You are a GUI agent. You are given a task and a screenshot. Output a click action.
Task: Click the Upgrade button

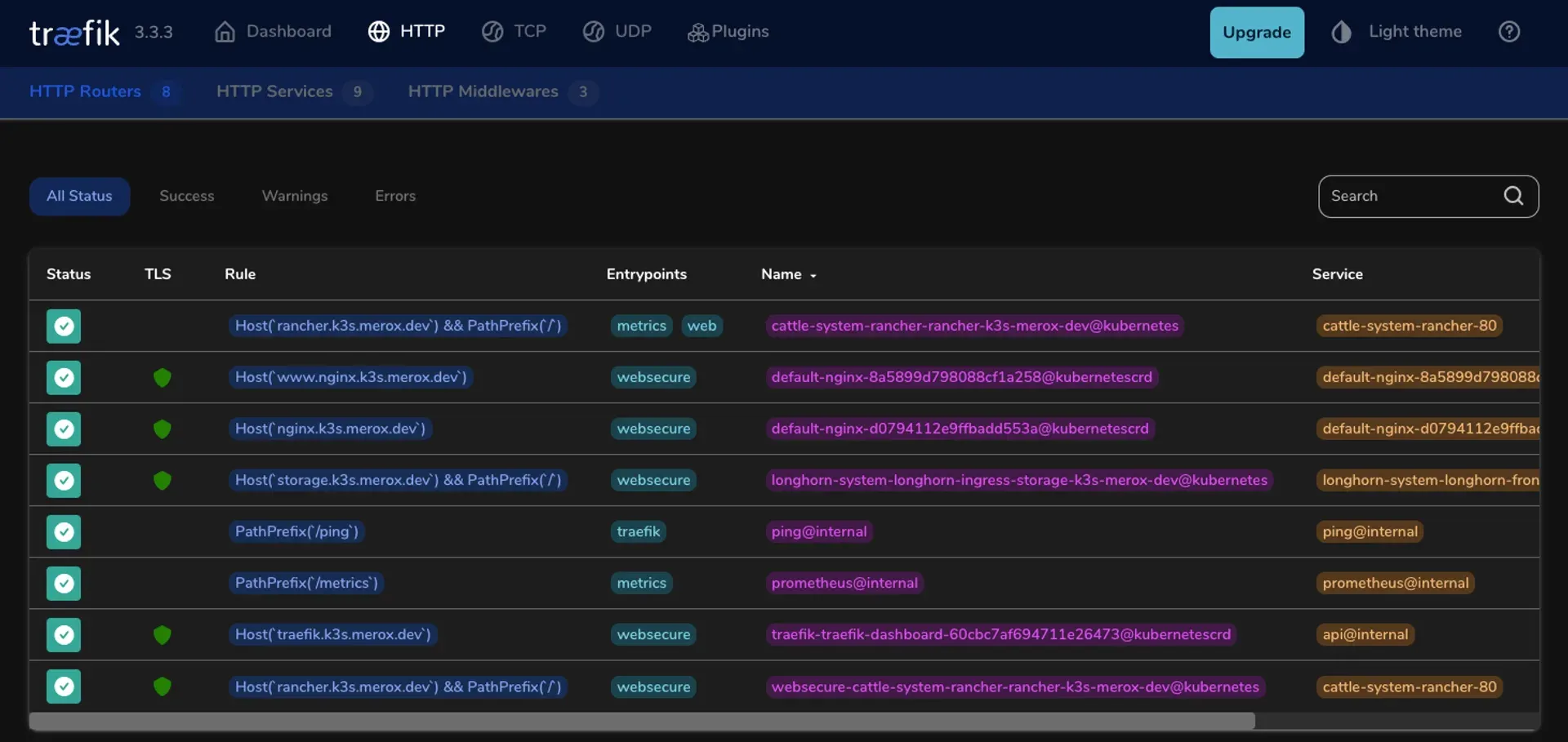pyautogui.click(x=1257, y=32)
